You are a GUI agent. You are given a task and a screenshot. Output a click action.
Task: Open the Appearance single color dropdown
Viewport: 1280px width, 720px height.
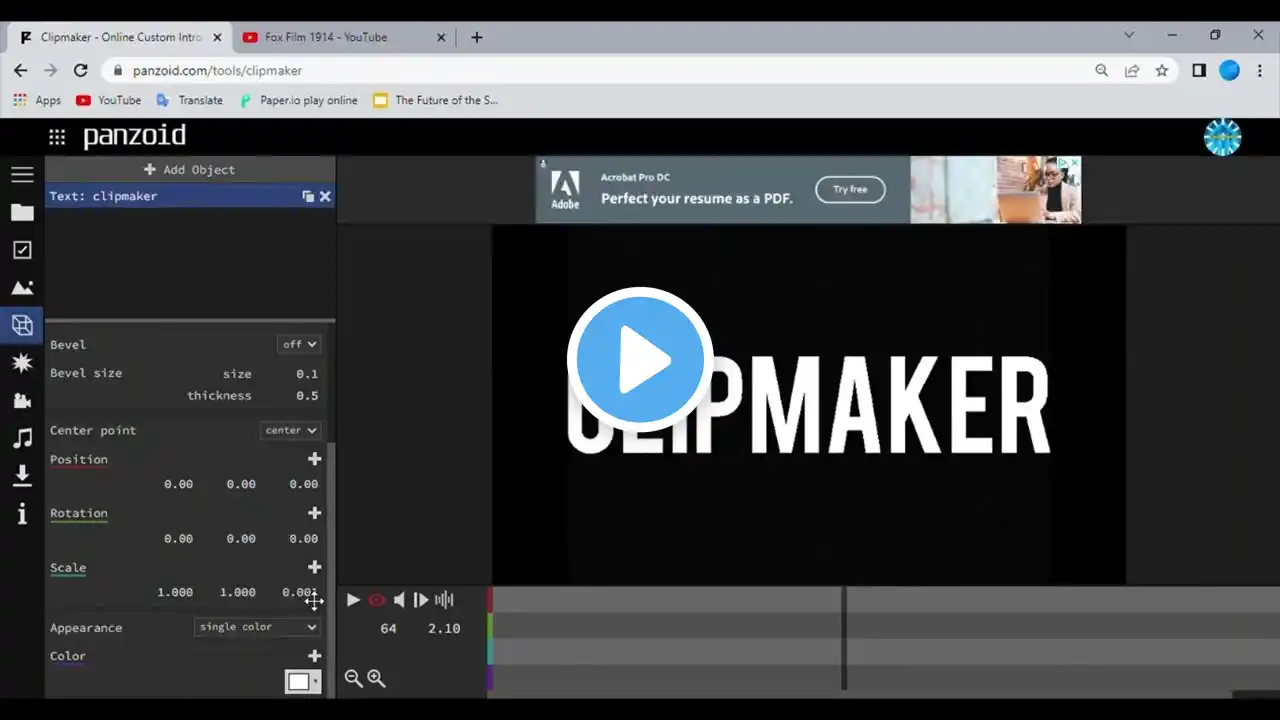coord(257,627)
